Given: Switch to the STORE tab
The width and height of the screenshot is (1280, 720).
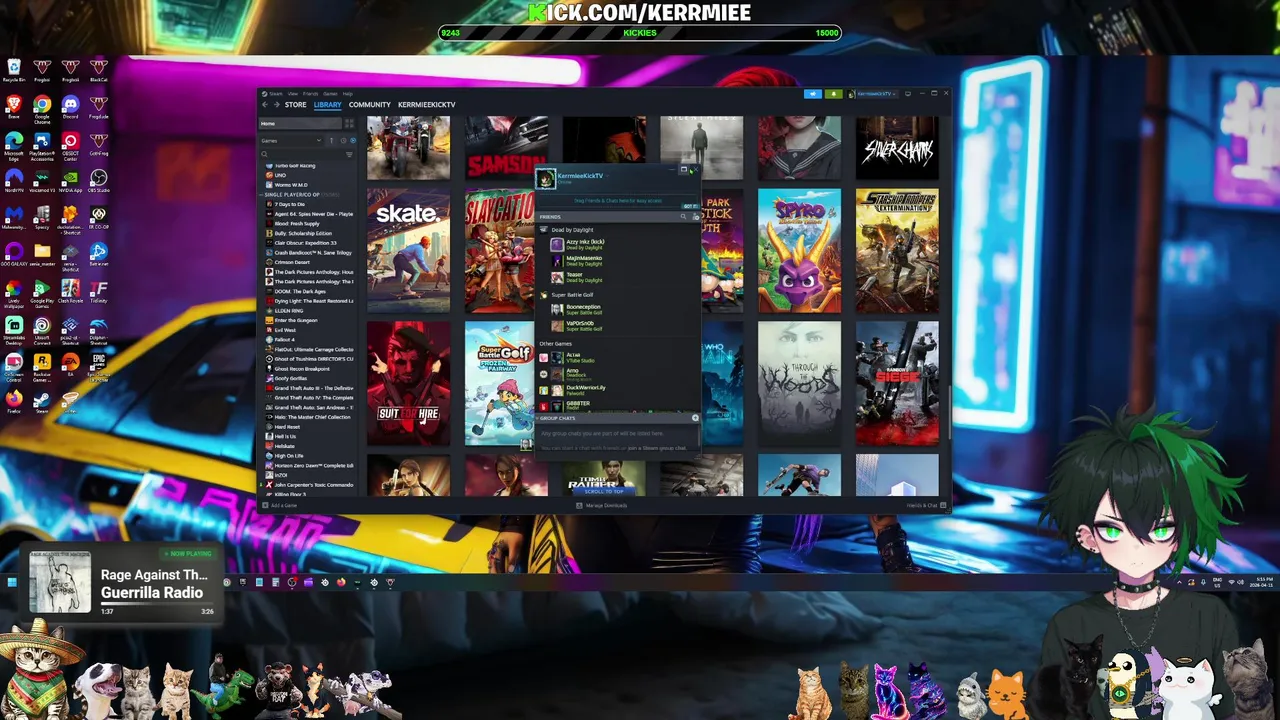Looking at the screenshot, I should (295, 105).
